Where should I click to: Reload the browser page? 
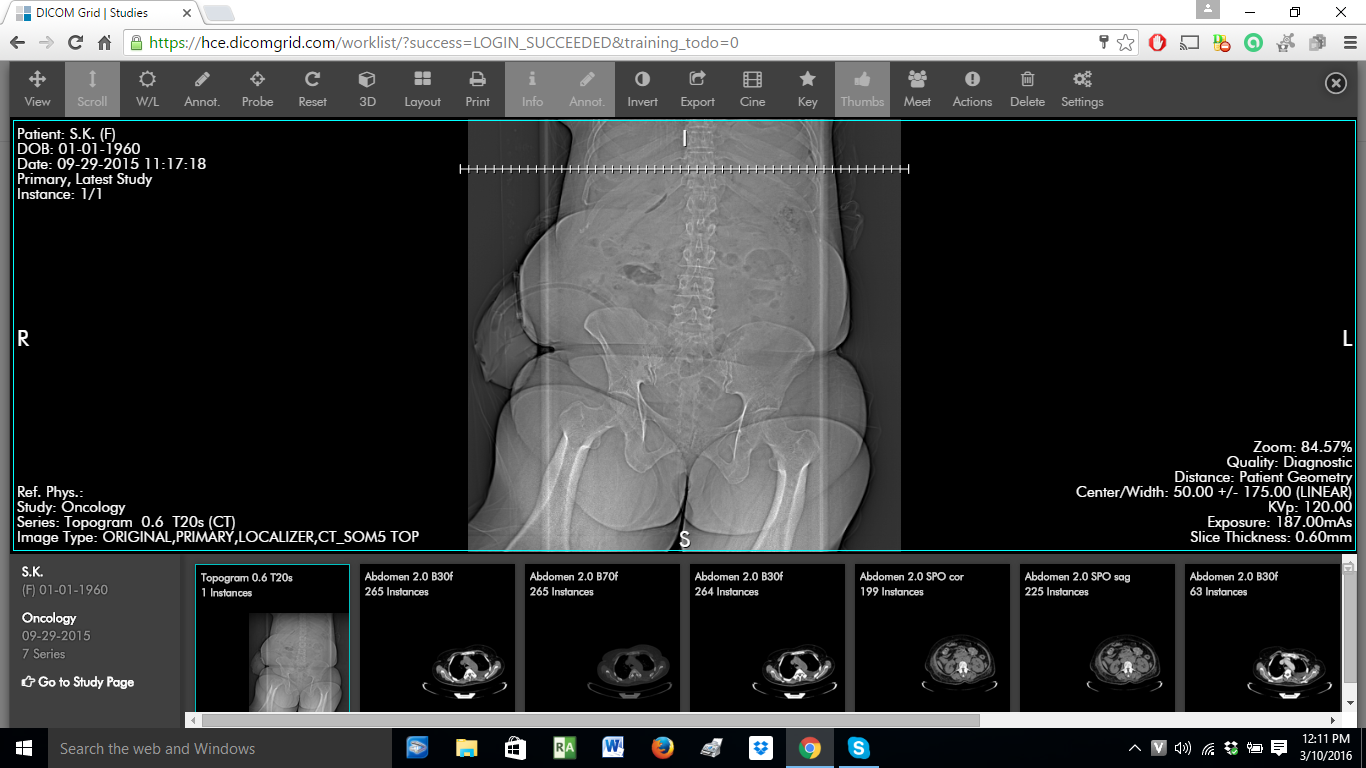75,43
